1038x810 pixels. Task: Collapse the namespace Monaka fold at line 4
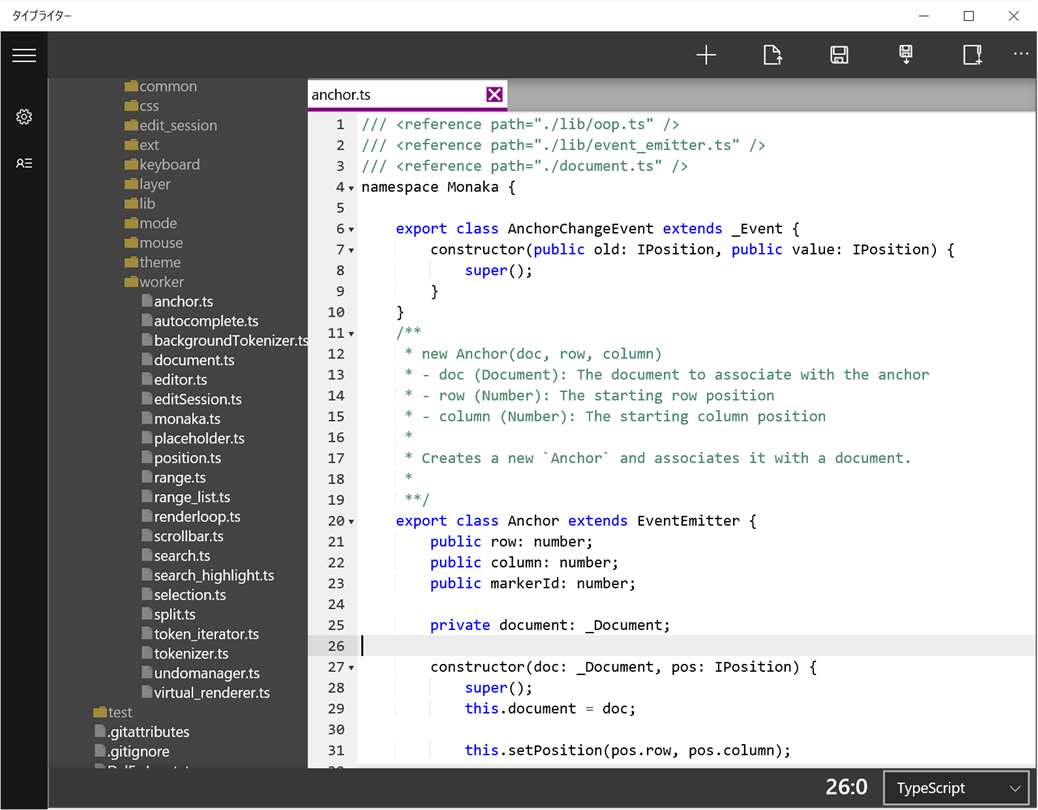tap(351, 188)
